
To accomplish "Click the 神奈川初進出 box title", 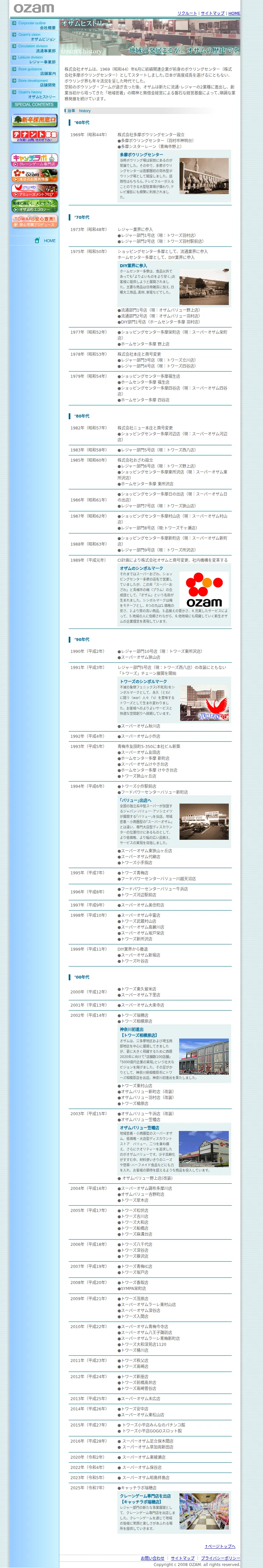I will 131,1029.
